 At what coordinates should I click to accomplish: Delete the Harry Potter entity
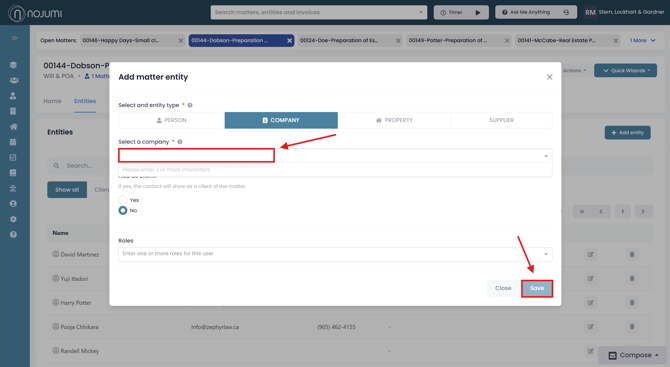[x=632, y=302]
